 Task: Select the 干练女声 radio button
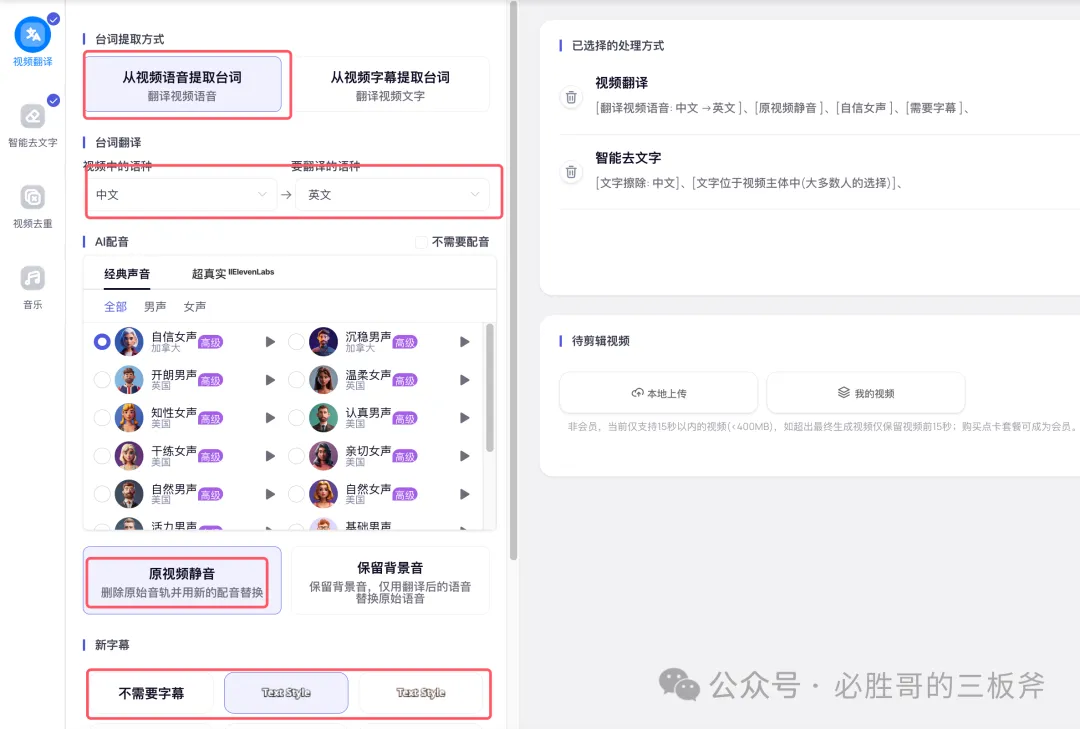pos(102,455)
